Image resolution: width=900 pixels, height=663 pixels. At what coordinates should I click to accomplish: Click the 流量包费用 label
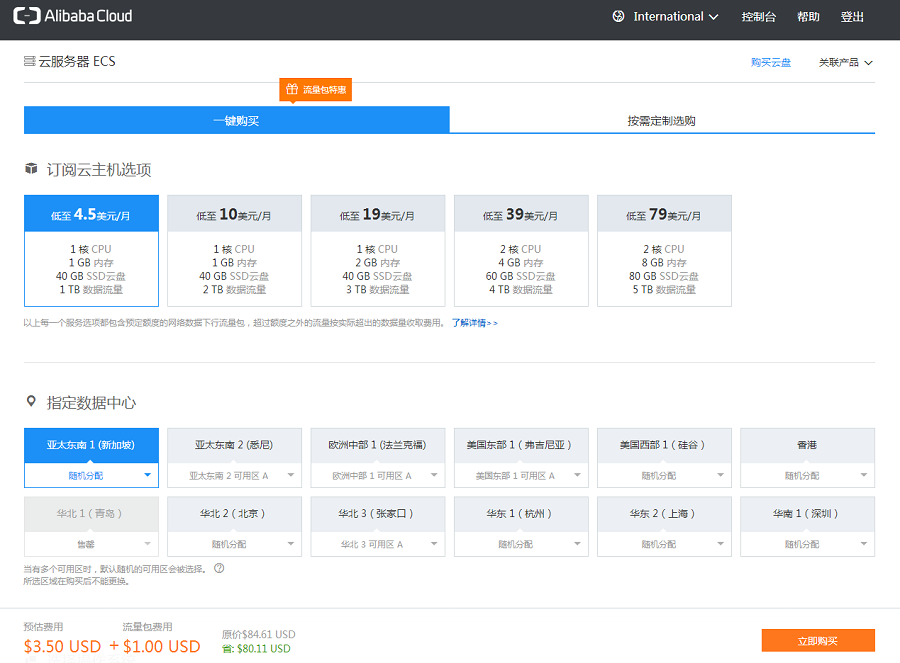pyautogui.click(x=148, y=627)
